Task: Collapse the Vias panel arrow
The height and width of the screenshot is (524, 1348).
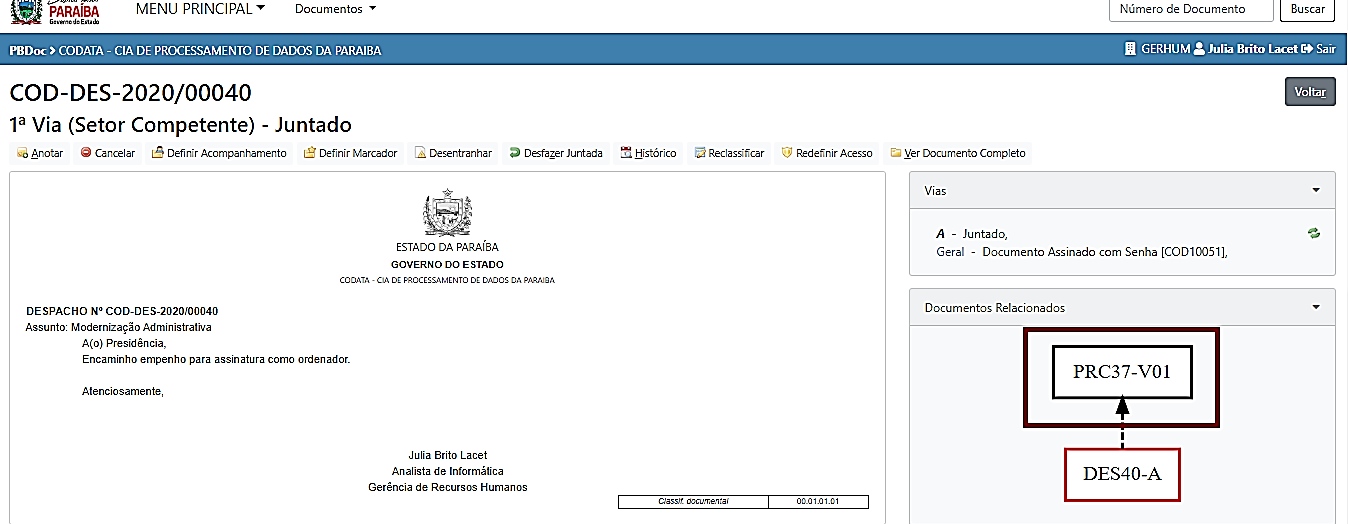Action: tap(1316, 190)
